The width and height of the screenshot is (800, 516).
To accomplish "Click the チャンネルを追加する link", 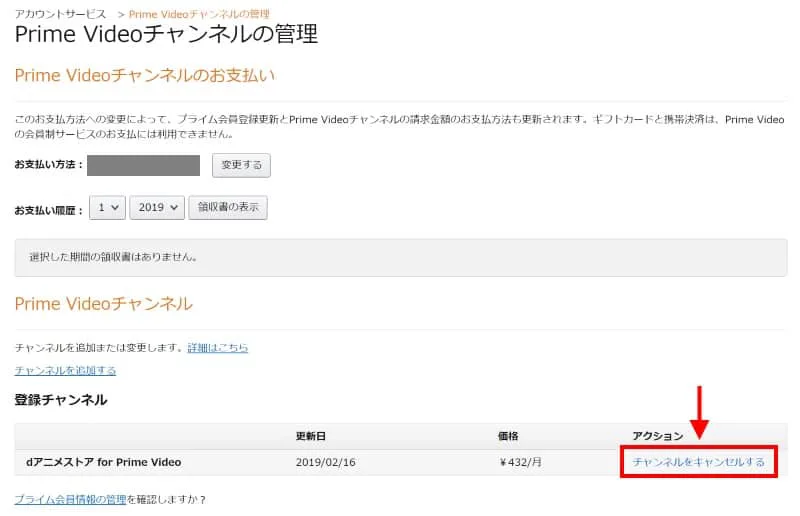I will (x=65, y=370).
